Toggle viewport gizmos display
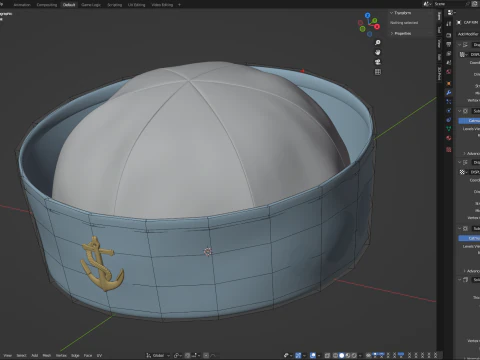This screenshot has width=480, height=360. coord(298,355)
